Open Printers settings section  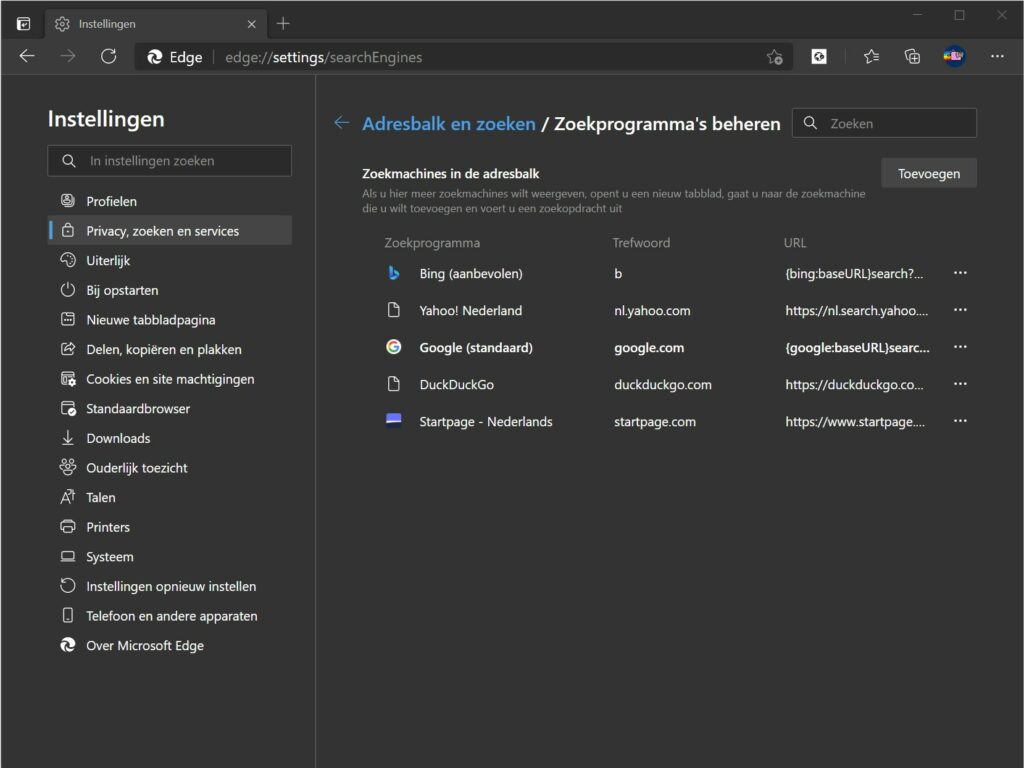click(170, 527)
